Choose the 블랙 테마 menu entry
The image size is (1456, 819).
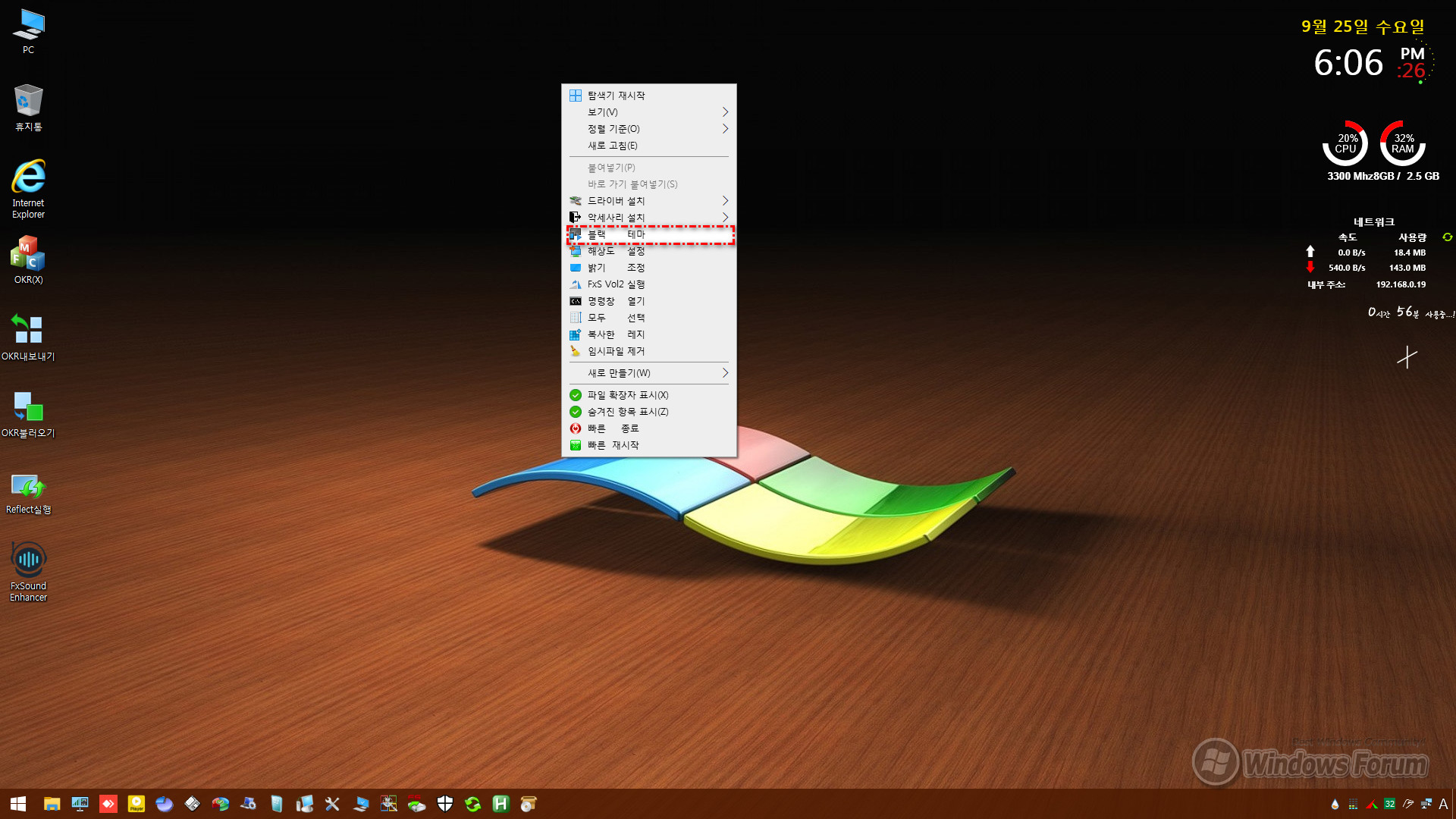[649, 234]
